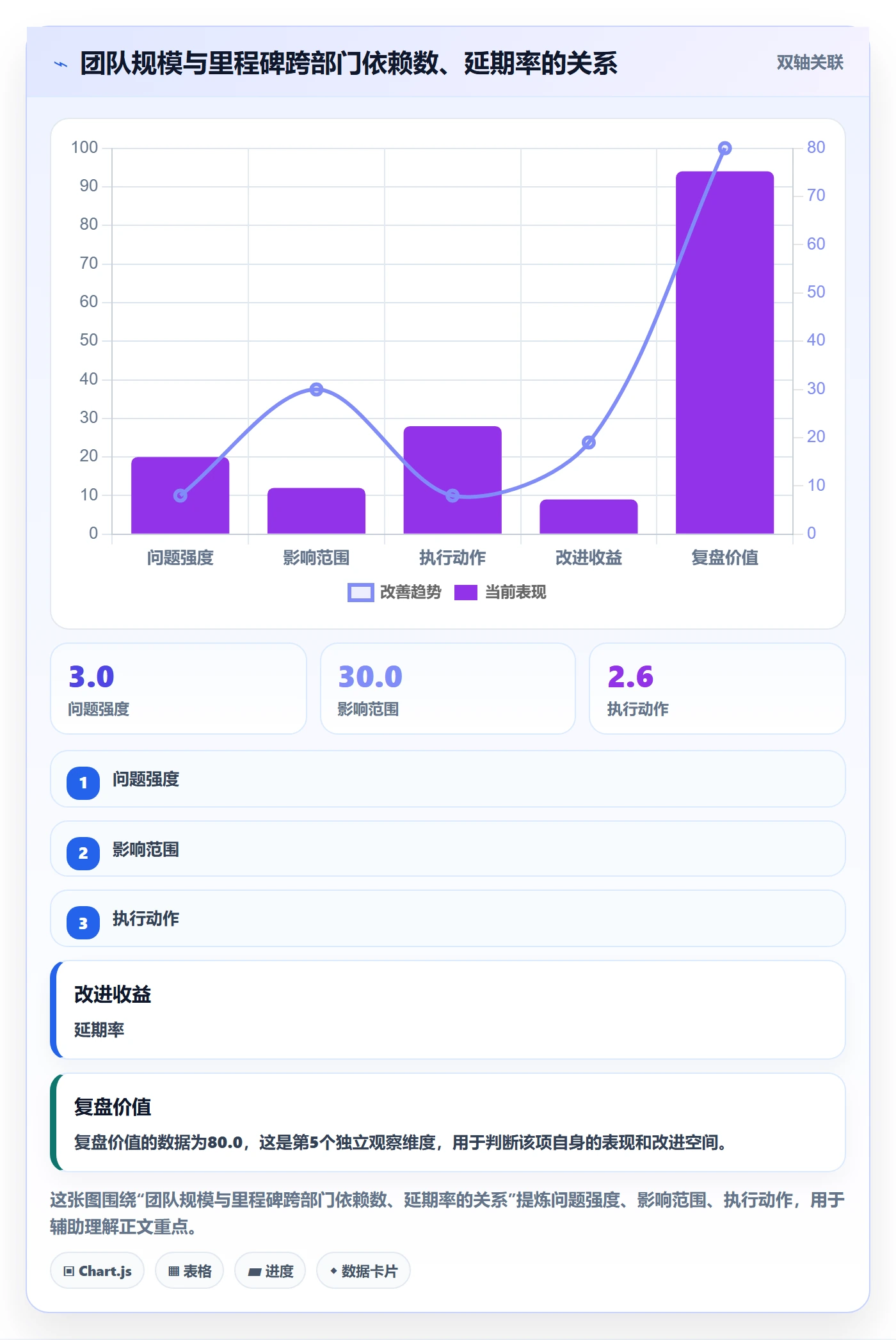The image size is (896, 1340).
Task: Click the 3.0 问题强度 data card
Action: tap(179, 689)
